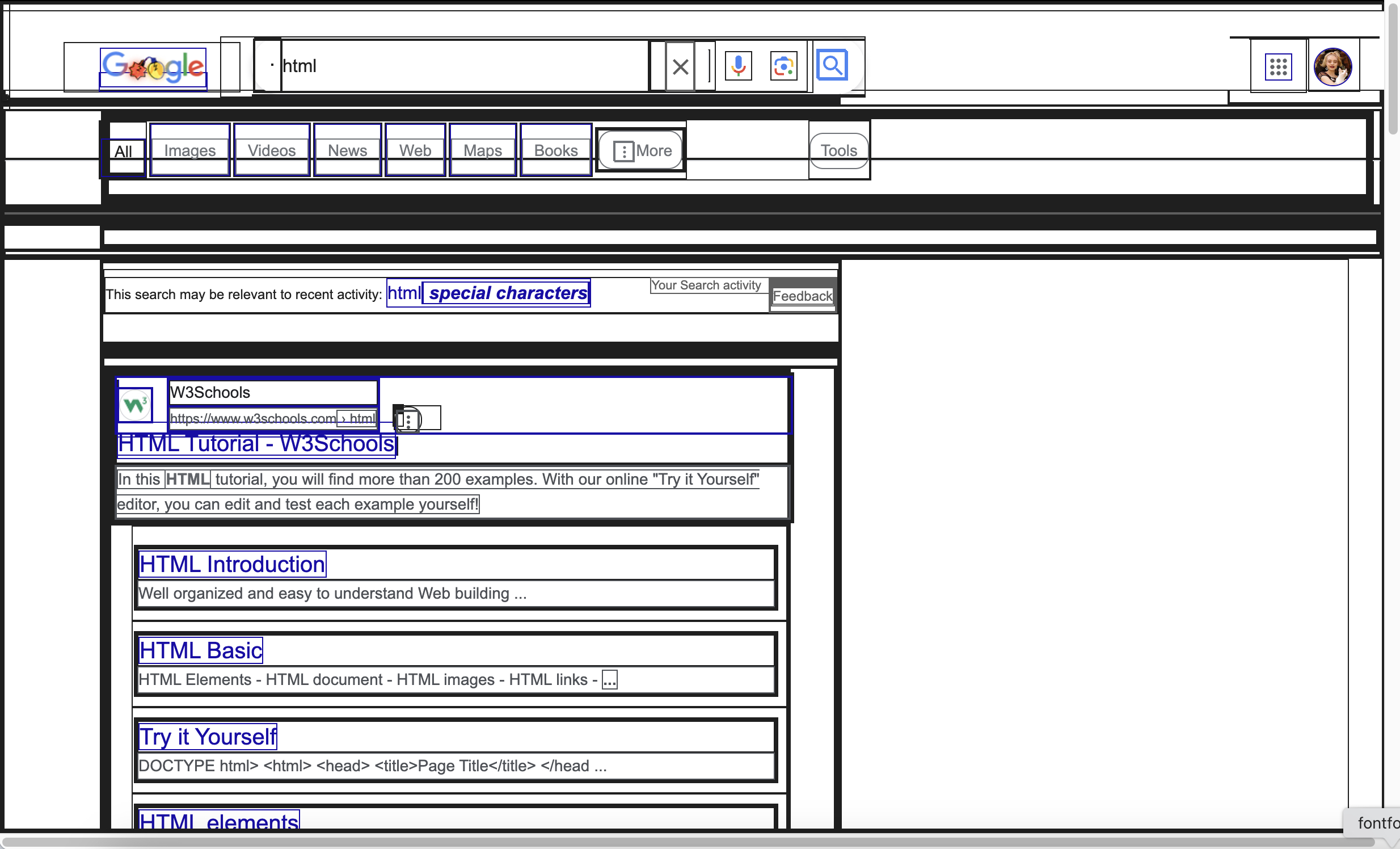
Task: Open the HTML Introduction sitelink
Action: (233, 564)
